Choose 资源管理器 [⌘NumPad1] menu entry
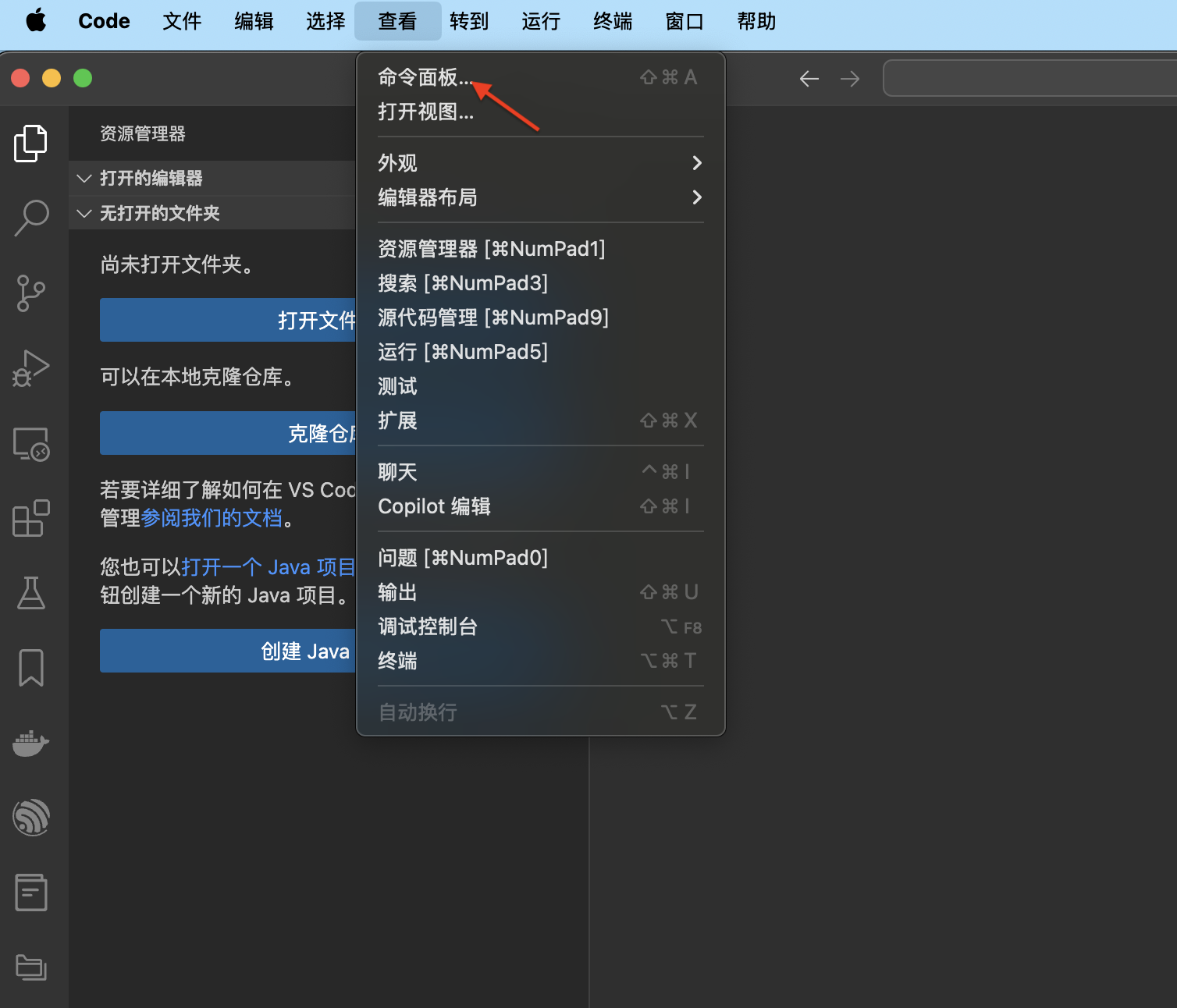1177x1008 pixels. (541, 249)
